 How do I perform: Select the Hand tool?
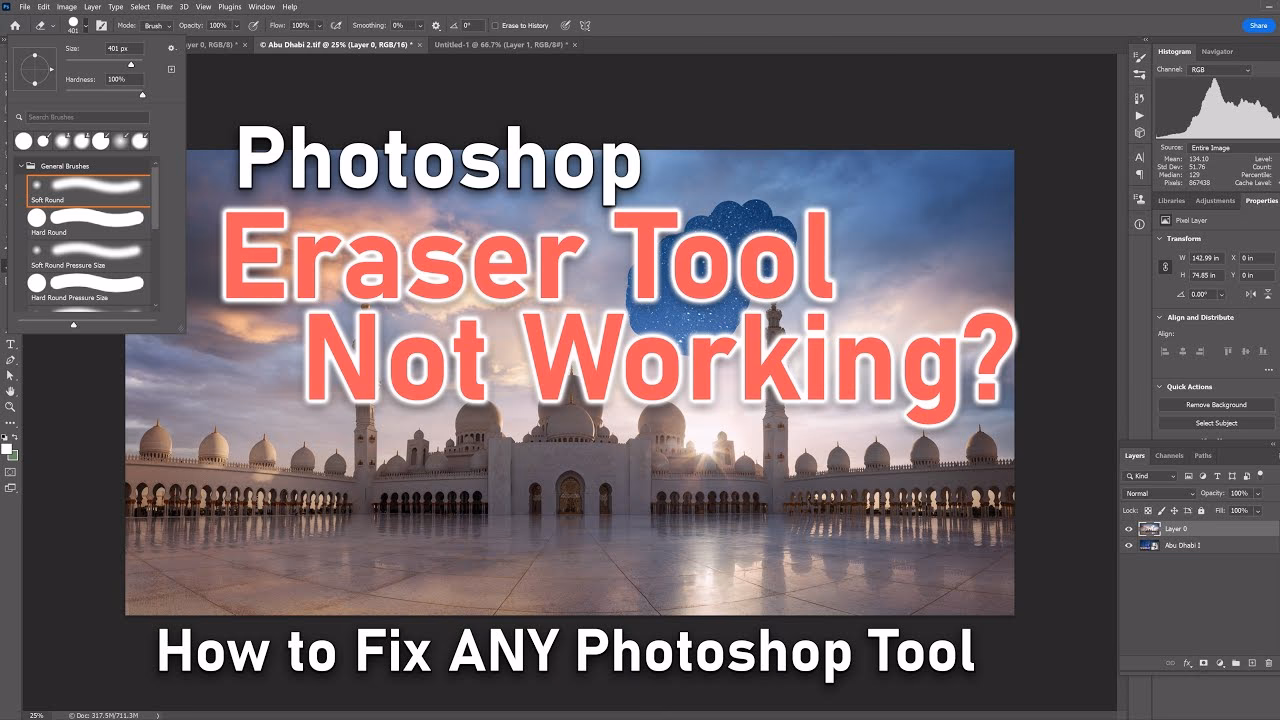pyautogui.click(x=11, y=389)
